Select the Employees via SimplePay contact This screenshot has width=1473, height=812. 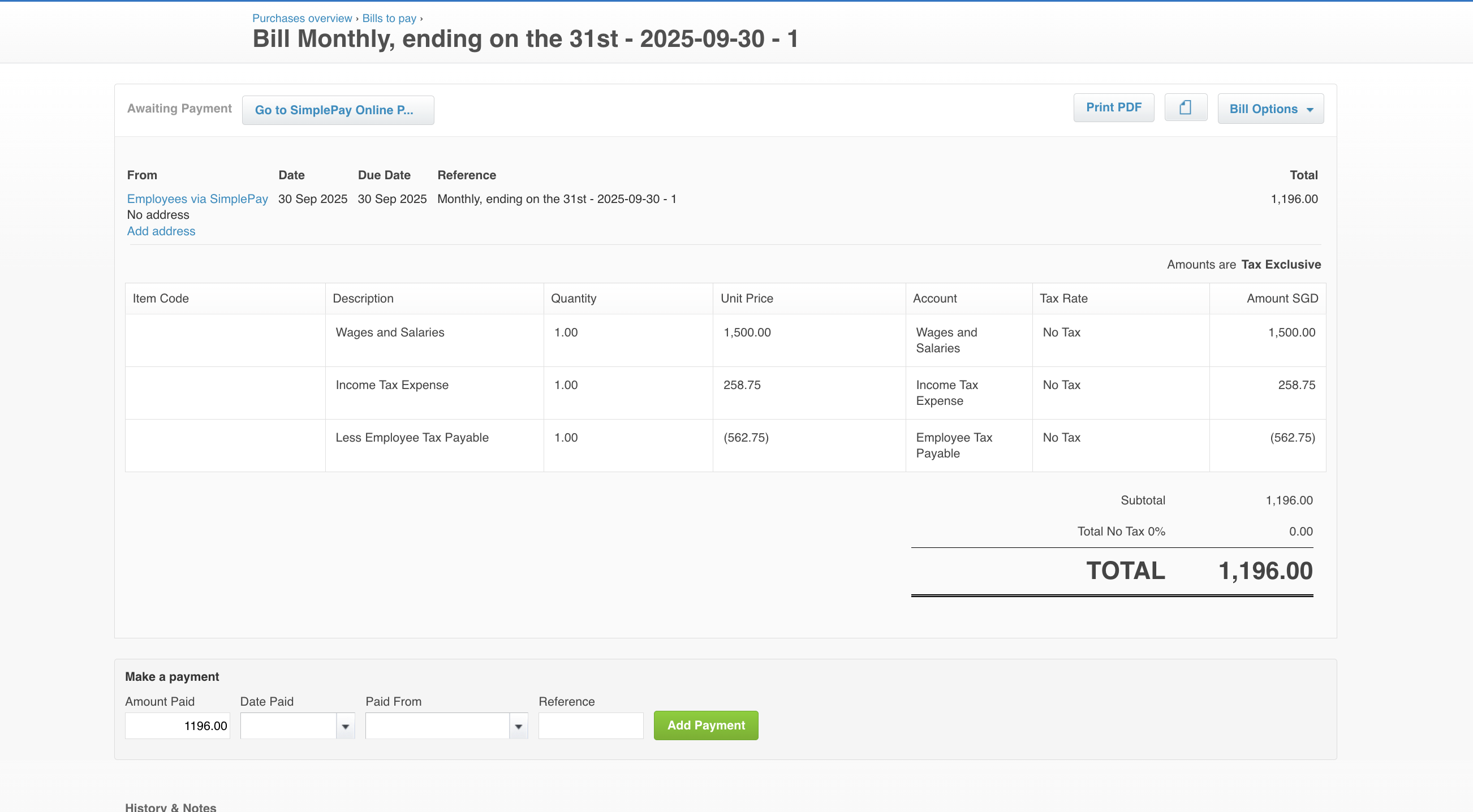click(x=197, y=199)
